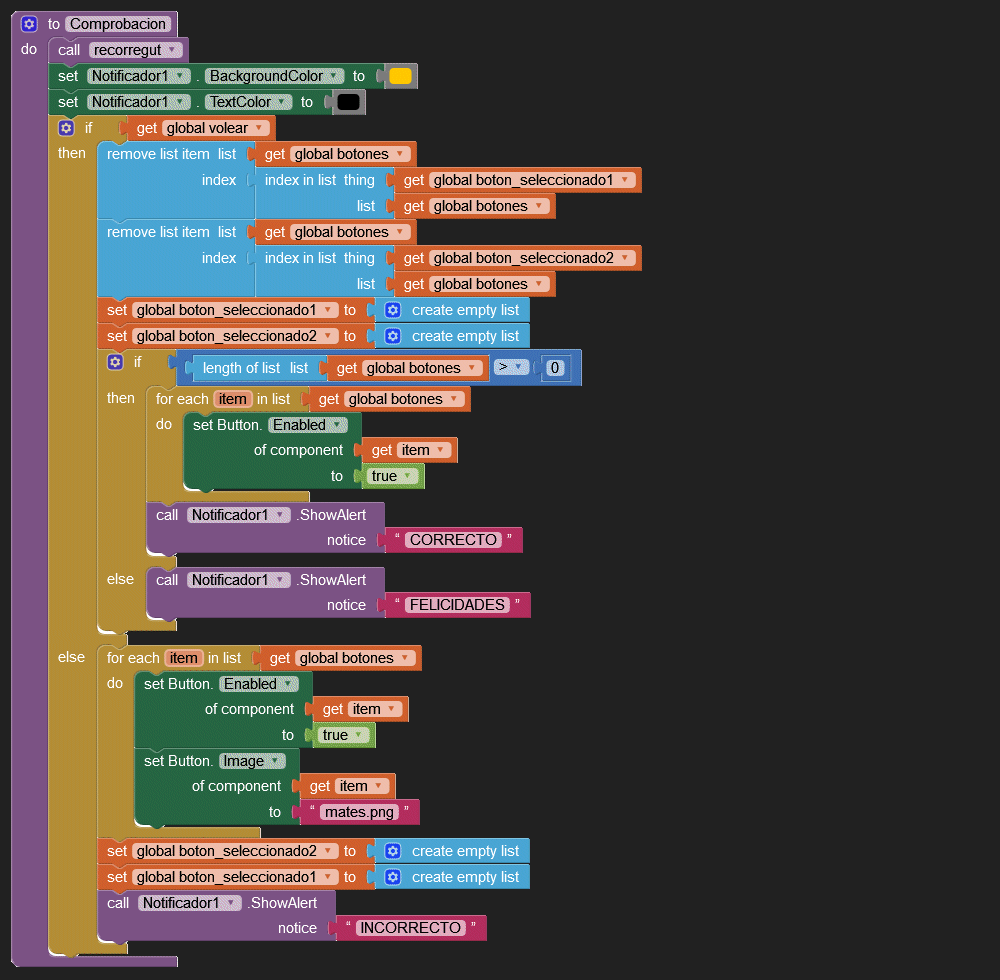Expand the TextColor property dropdown
Screen dimensions: 1000x980
(285, 102)
